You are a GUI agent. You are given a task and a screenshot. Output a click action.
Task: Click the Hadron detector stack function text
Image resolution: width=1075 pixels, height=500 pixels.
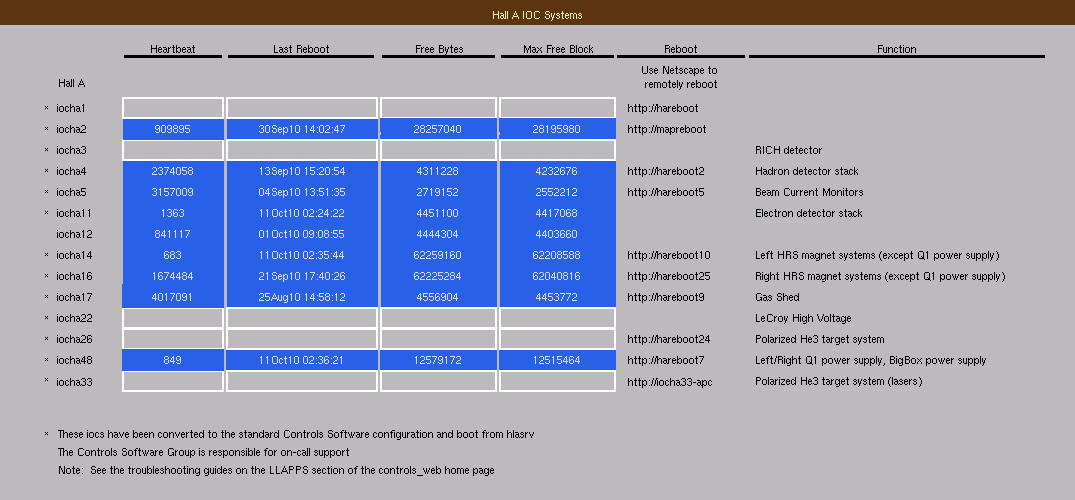806,171
